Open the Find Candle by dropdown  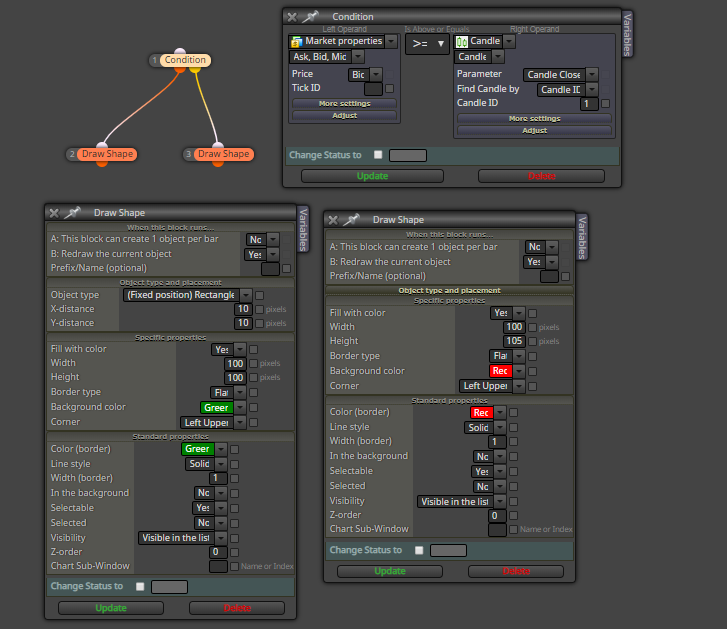coord(592,89)
